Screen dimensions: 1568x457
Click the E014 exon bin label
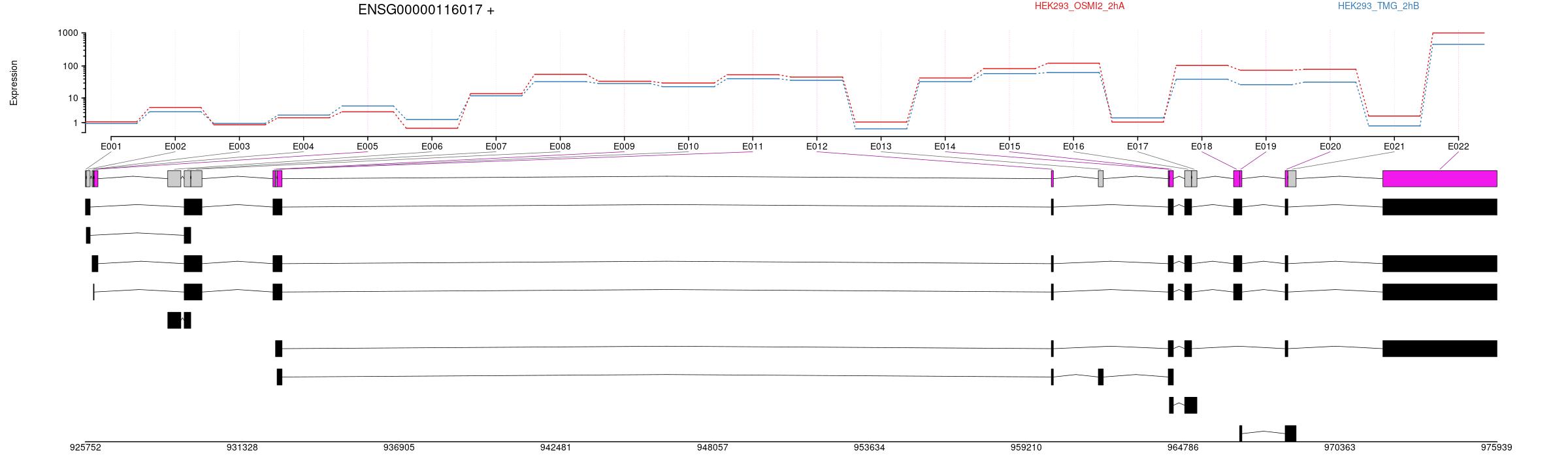pyautogui.click(x=945, y=146)
